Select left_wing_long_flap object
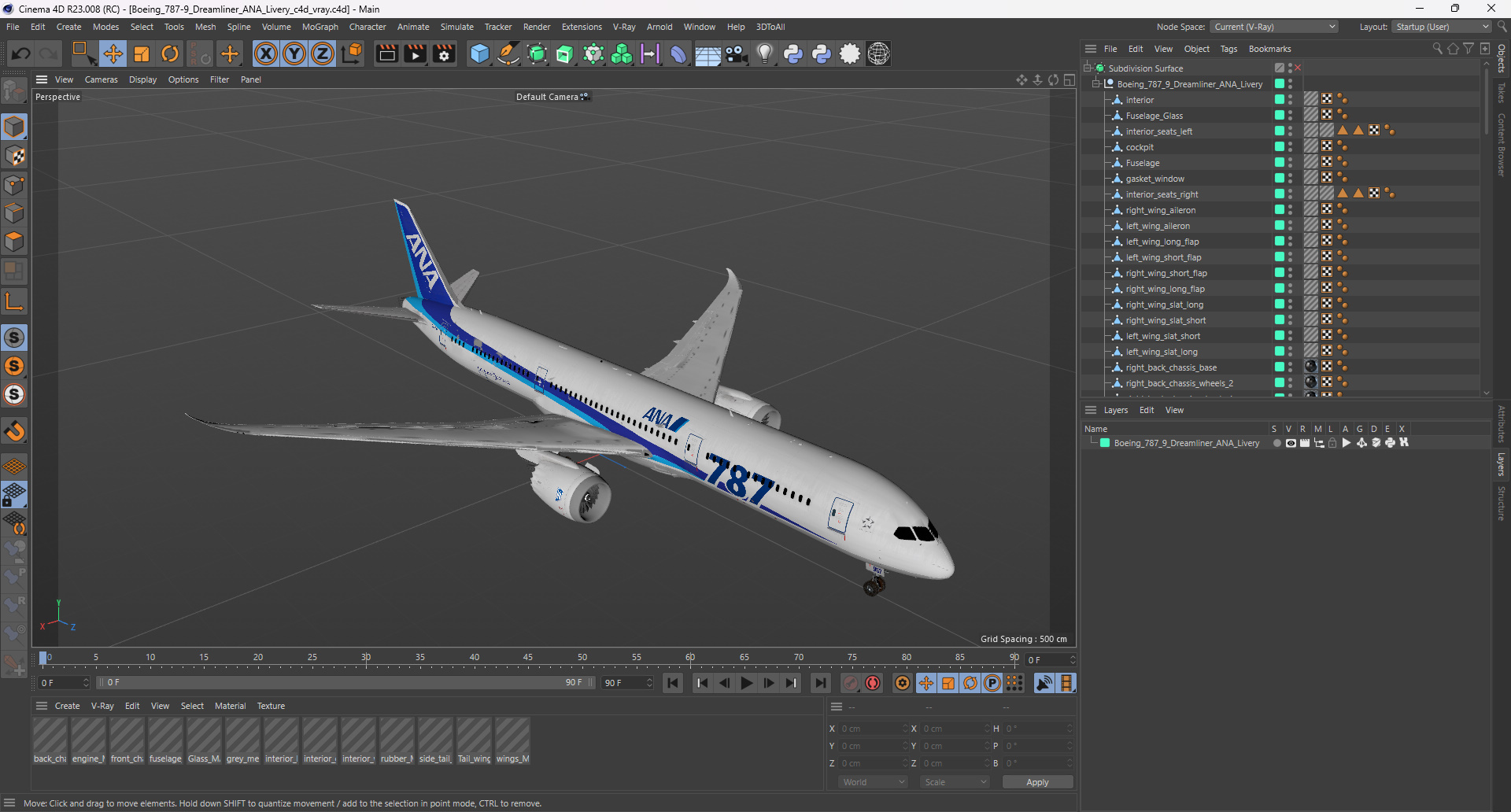The image size is (1511, 812). click(x=1162, y=242)
